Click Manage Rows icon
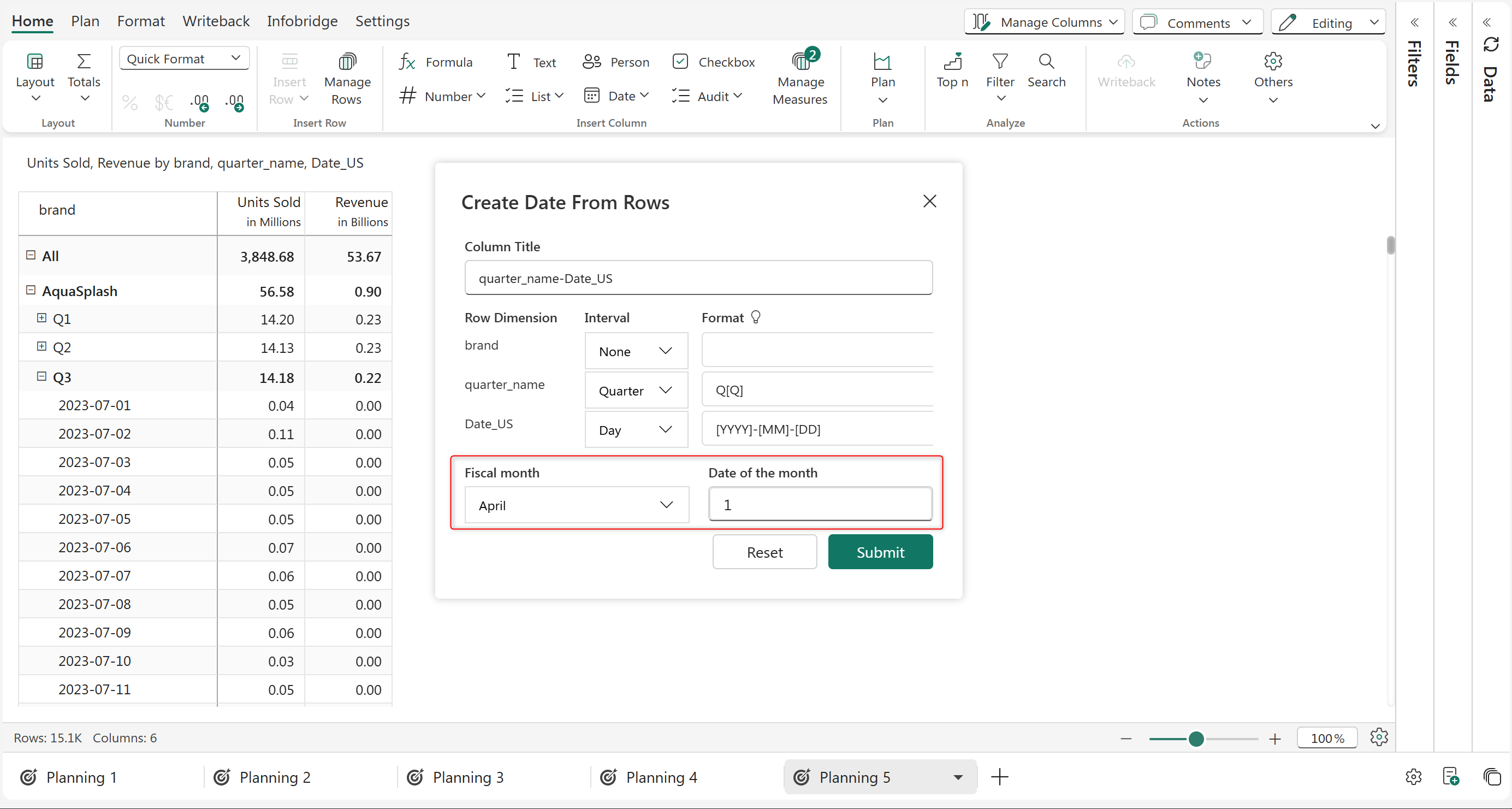The width and height of the screenshot is (1512, 809). pos(347,62)
